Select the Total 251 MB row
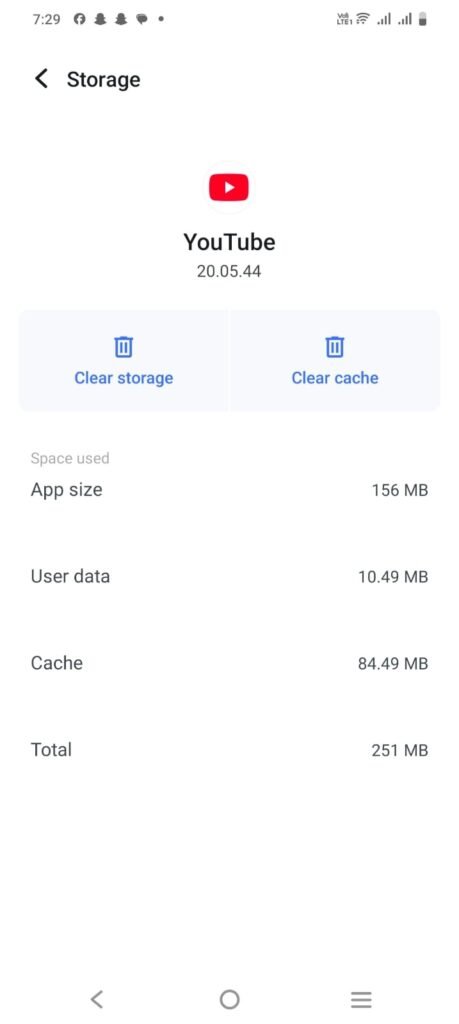The height and width of the screenshot is (1024, 459). point(229,750)
